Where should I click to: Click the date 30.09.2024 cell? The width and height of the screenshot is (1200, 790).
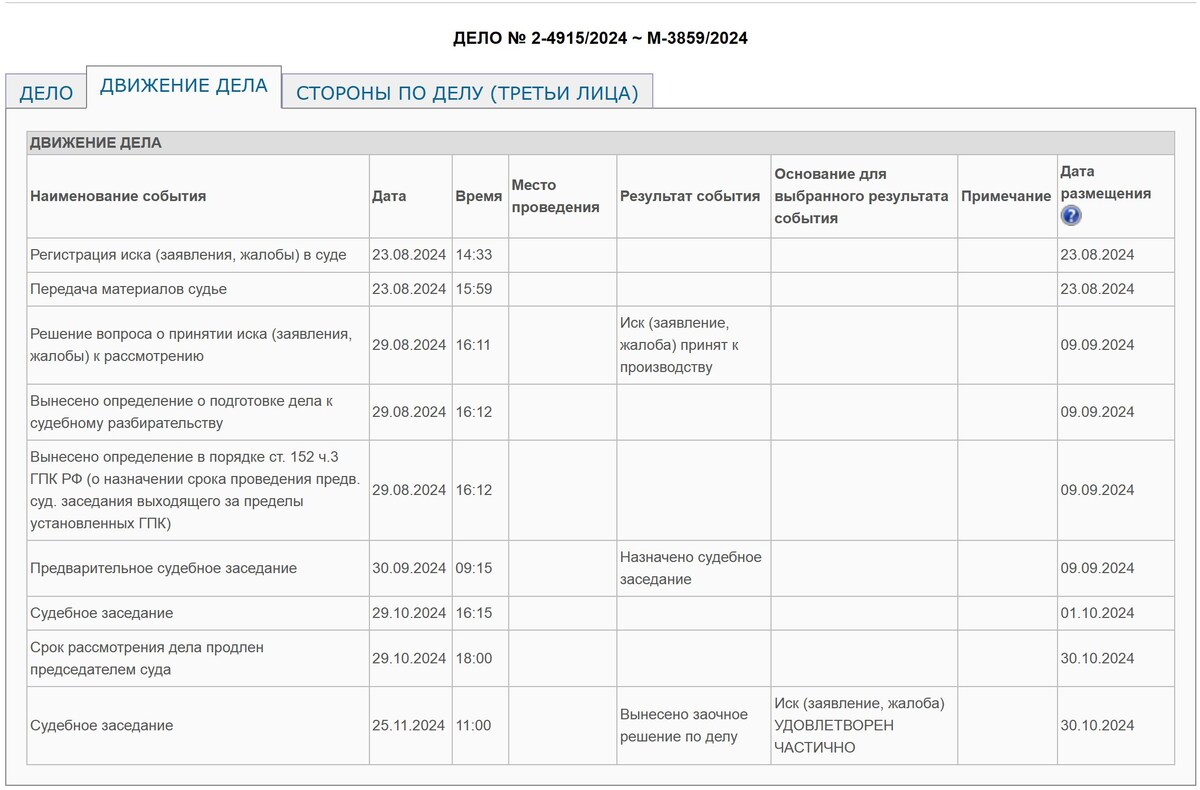point(411,568)
